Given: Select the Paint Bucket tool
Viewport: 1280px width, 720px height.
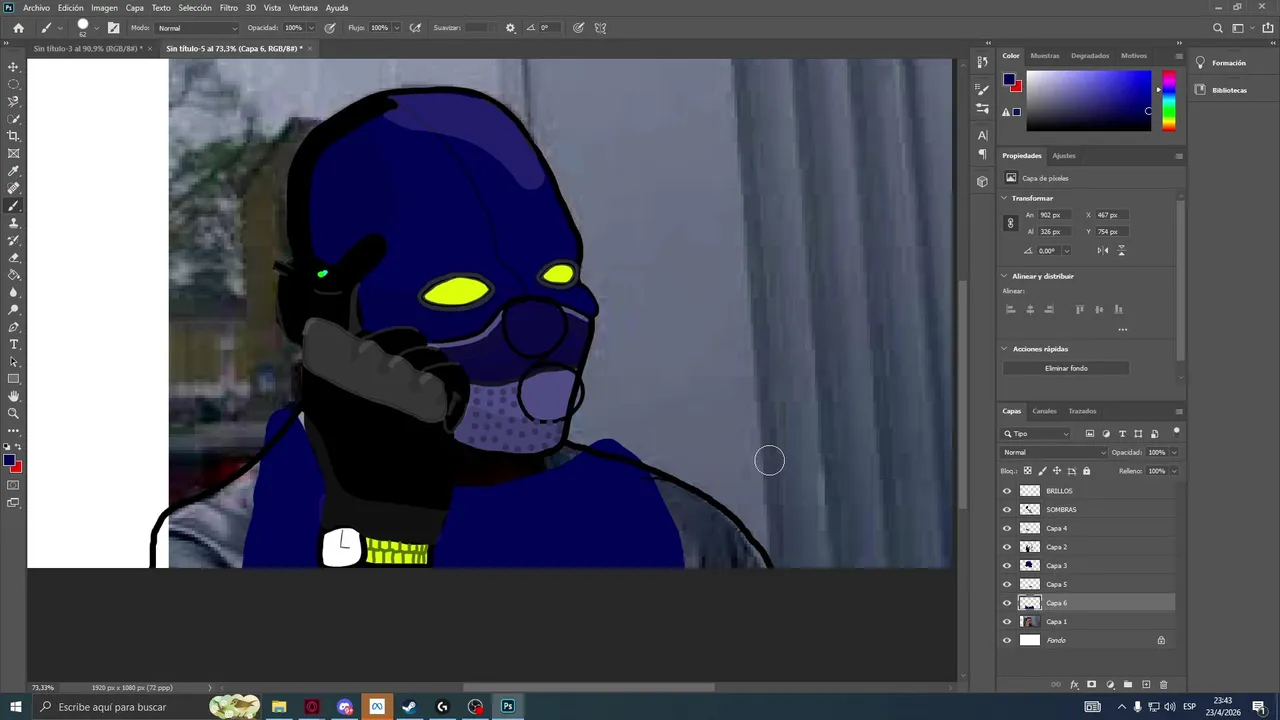Looking at the screenshot, I should point(13,275).
